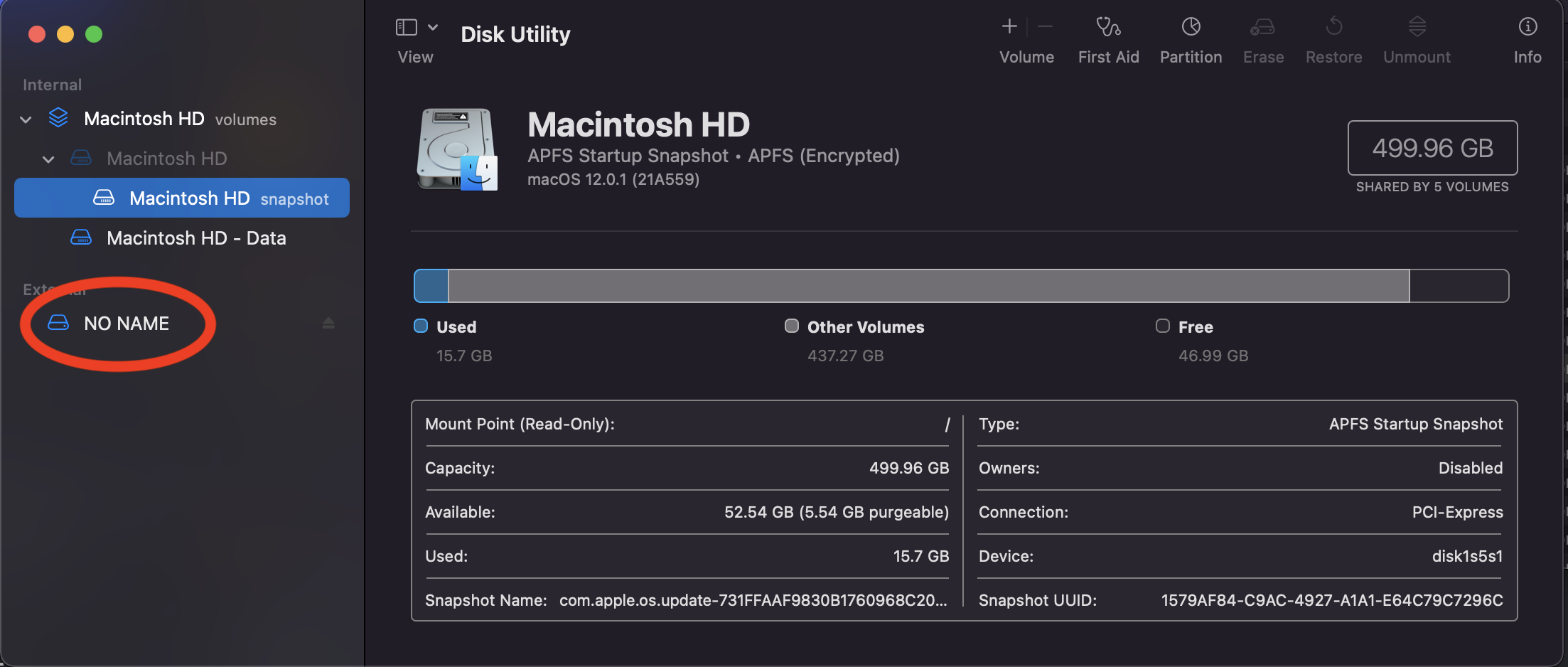
Task: Select the NO NAME external disk
Action: (x=182, y=324)
